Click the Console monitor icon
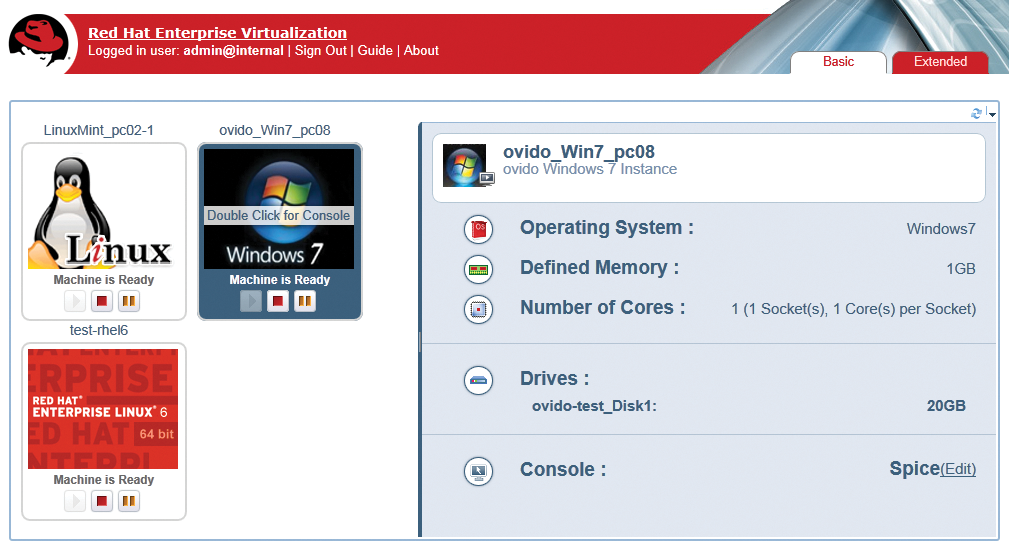1009x551 pixels. coord(479,471)
